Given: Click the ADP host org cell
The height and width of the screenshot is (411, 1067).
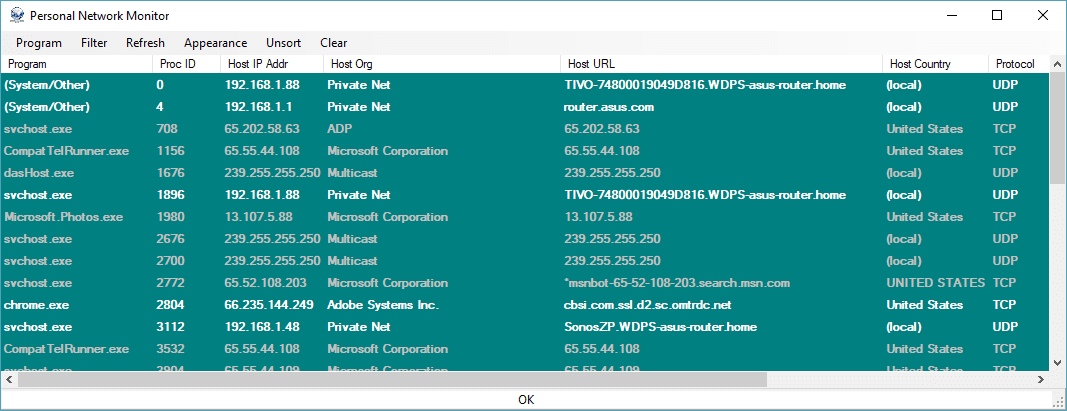Looking at the screenshot, I should [339, 129].
